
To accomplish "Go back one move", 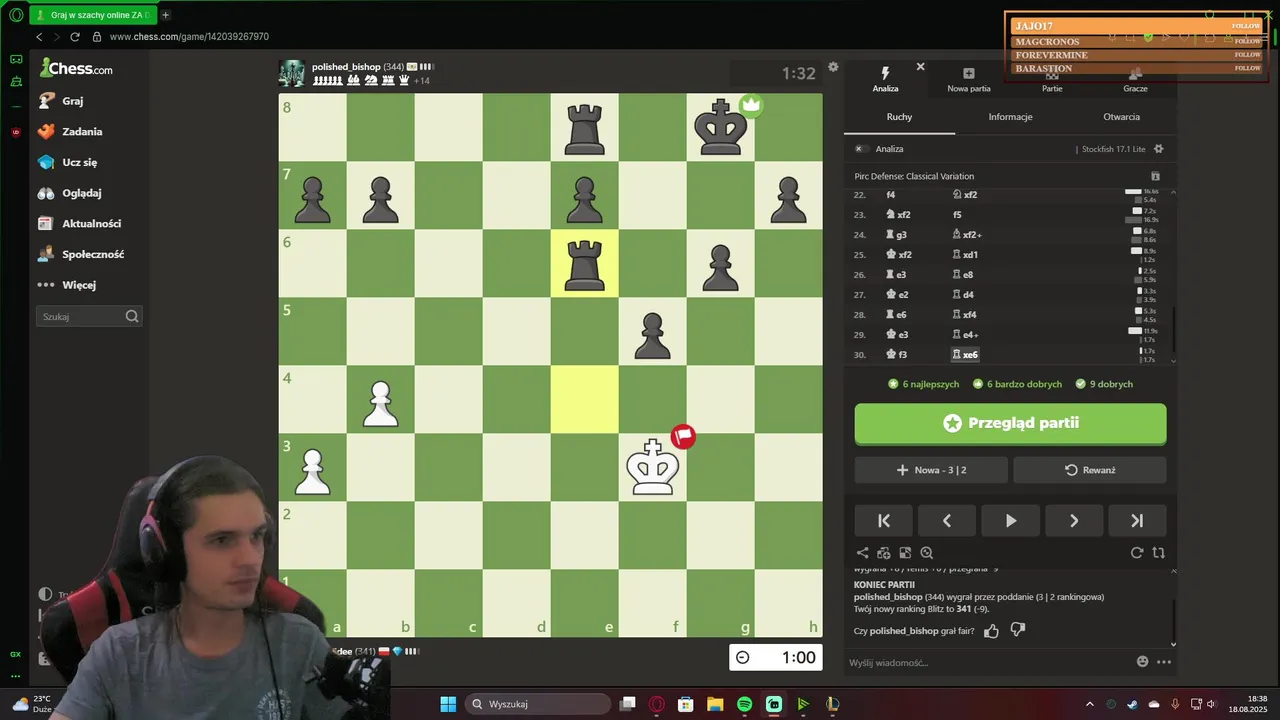I will pyautogui.click(x=947, y=520).
